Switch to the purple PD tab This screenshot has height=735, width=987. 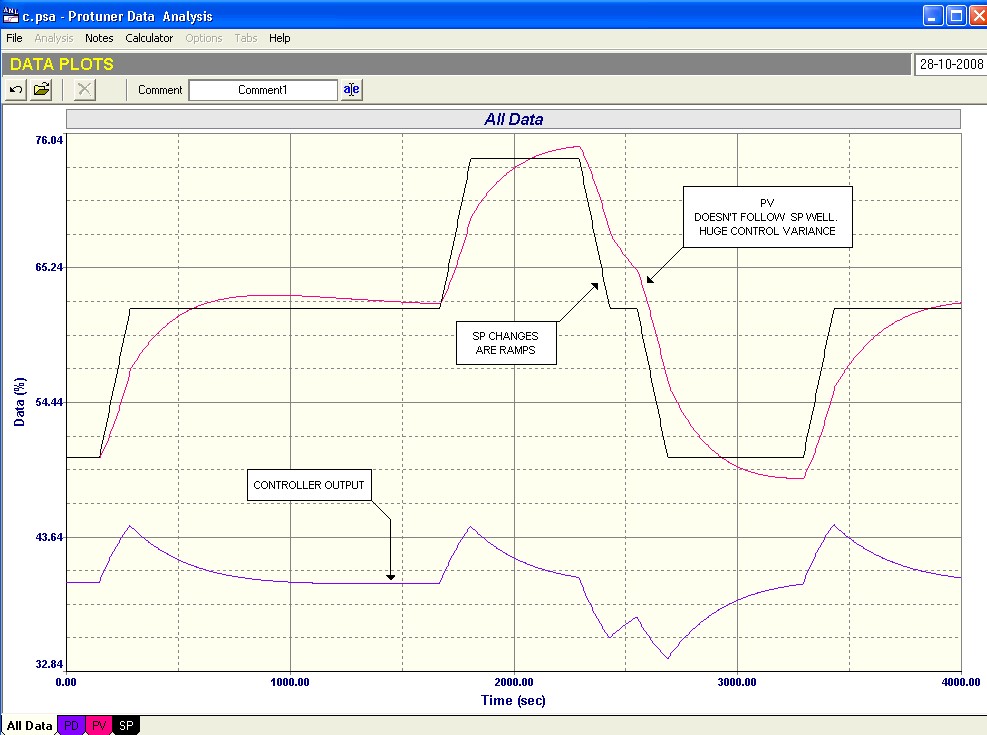coord(72,725)
